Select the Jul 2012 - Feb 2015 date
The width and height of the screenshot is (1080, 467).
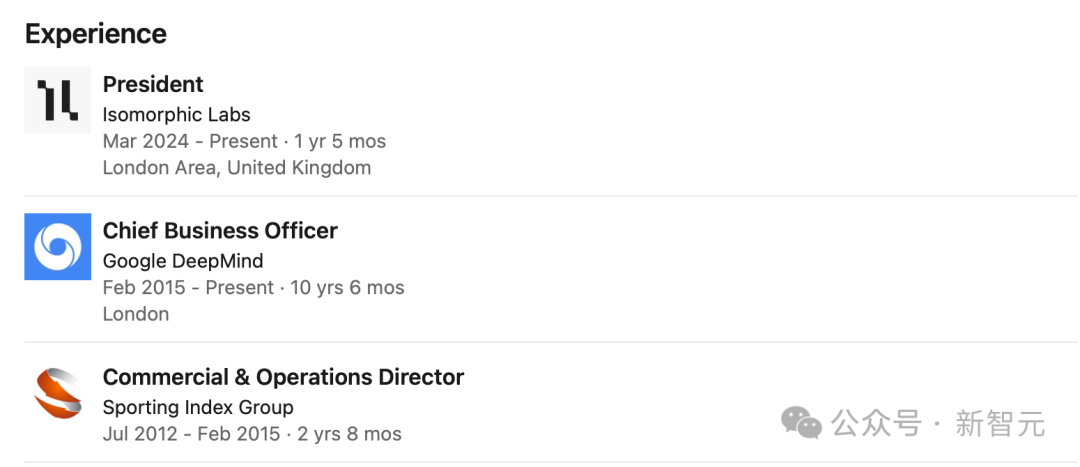coord(191,434)
